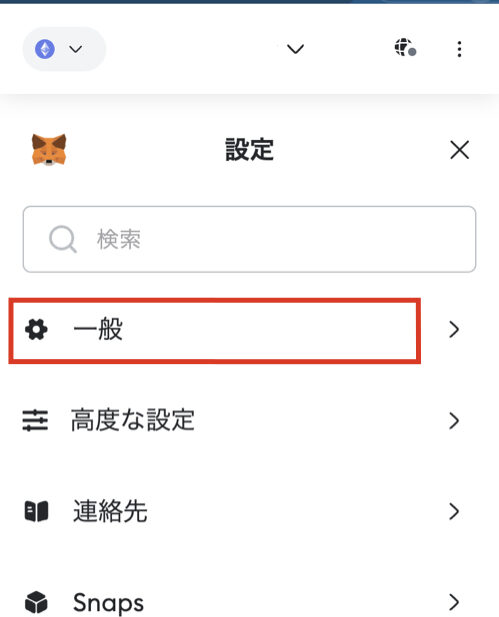Screen dimensions: 499x617
Task: Click the gear icon beside 一般
Action: tap(36, 329)
